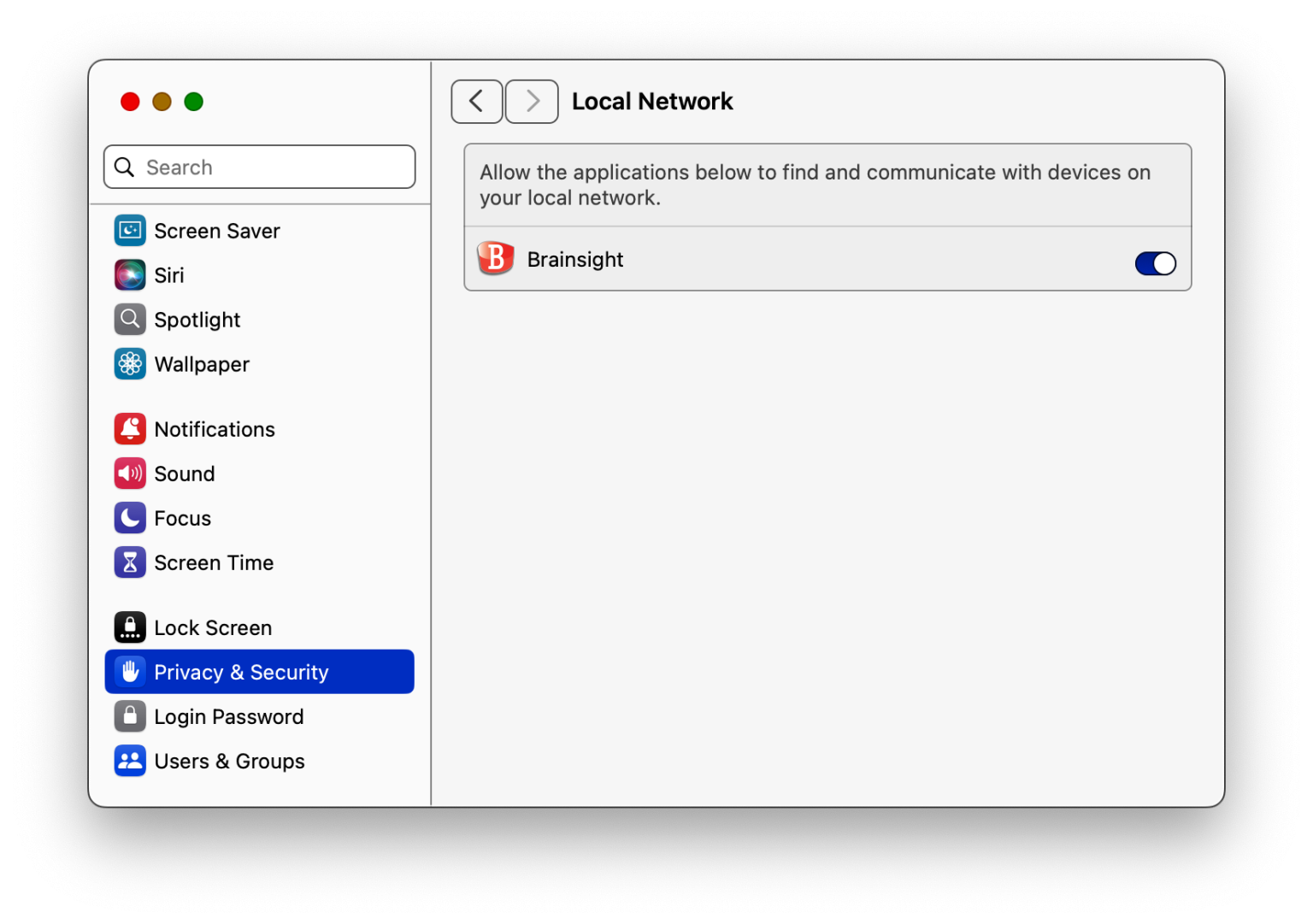
Task: Disable local network access for Brainsight
Action: [x=1156, y=263]
